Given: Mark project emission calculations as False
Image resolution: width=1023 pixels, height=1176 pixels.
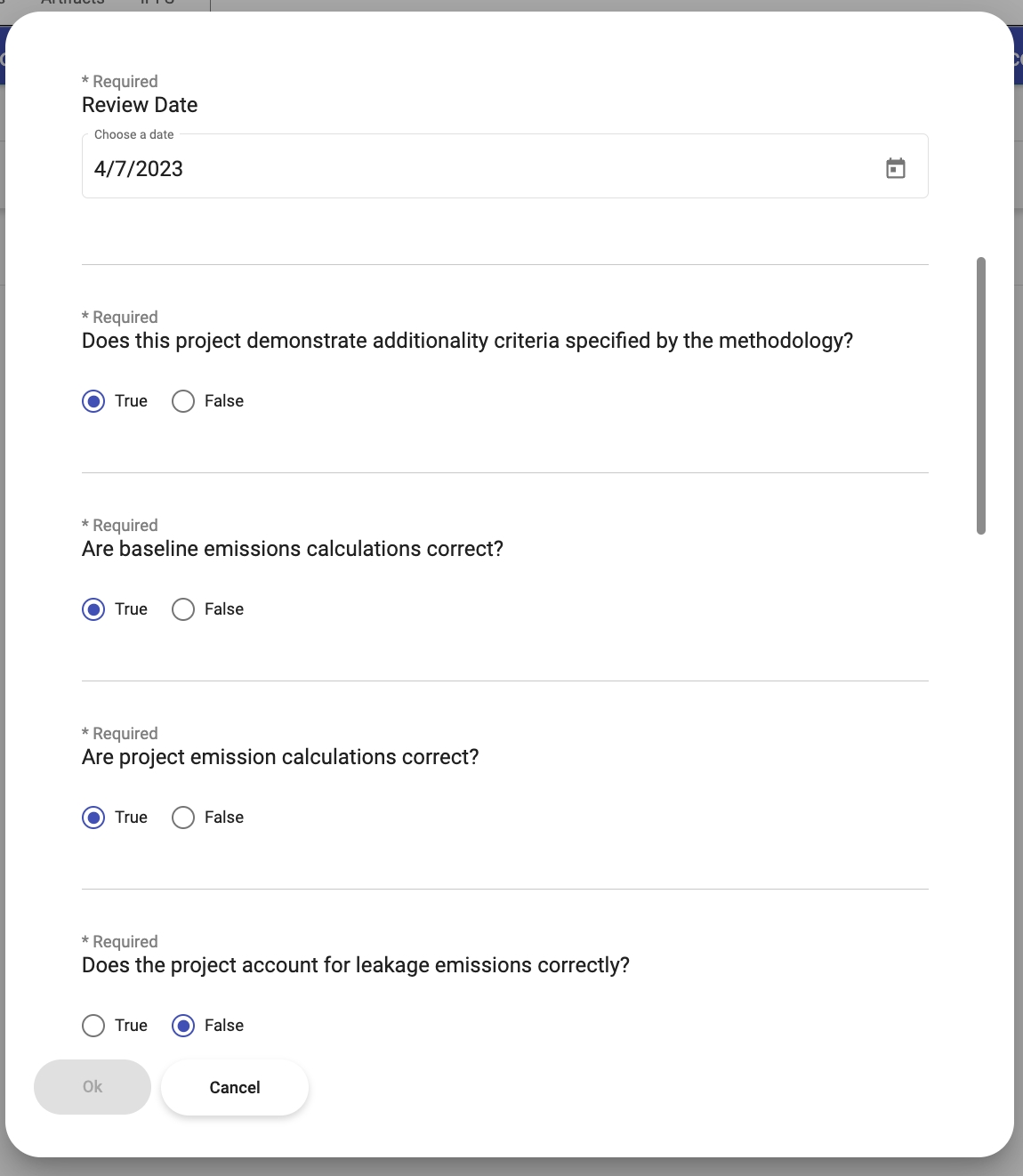Looking at the screenshot, I should coord(183,818).
